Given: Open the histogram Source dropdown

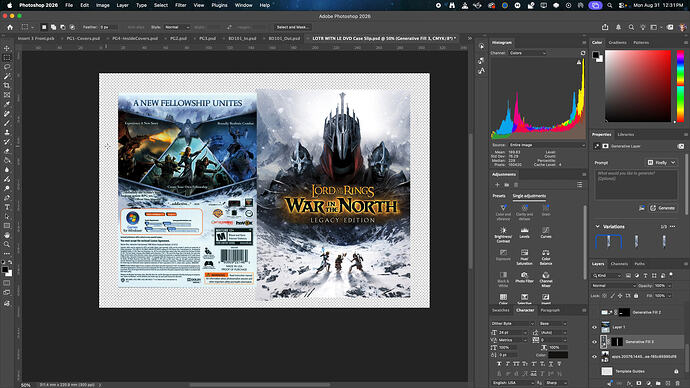Looking at the screenshot, I should (x=547, y=145).
